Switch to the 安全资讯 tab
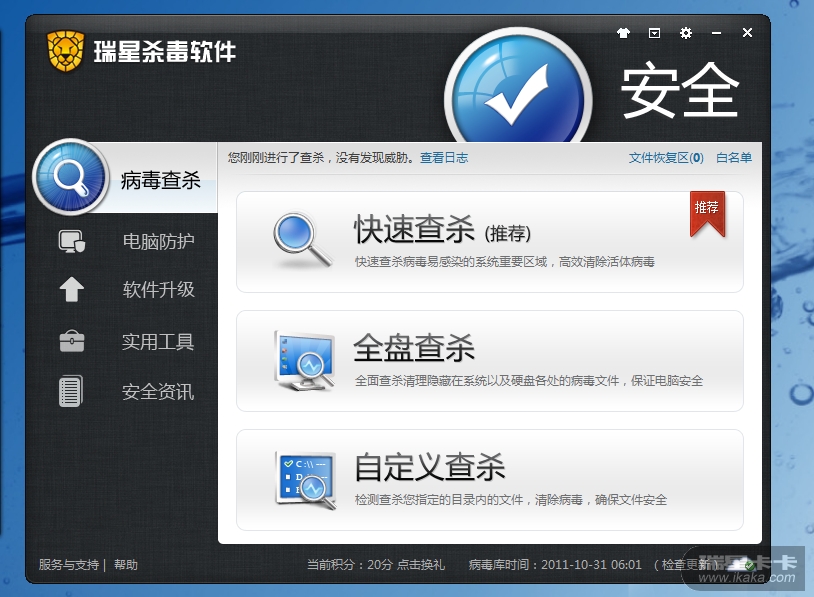This screenshot has width=814, height=597. [158, 391]
